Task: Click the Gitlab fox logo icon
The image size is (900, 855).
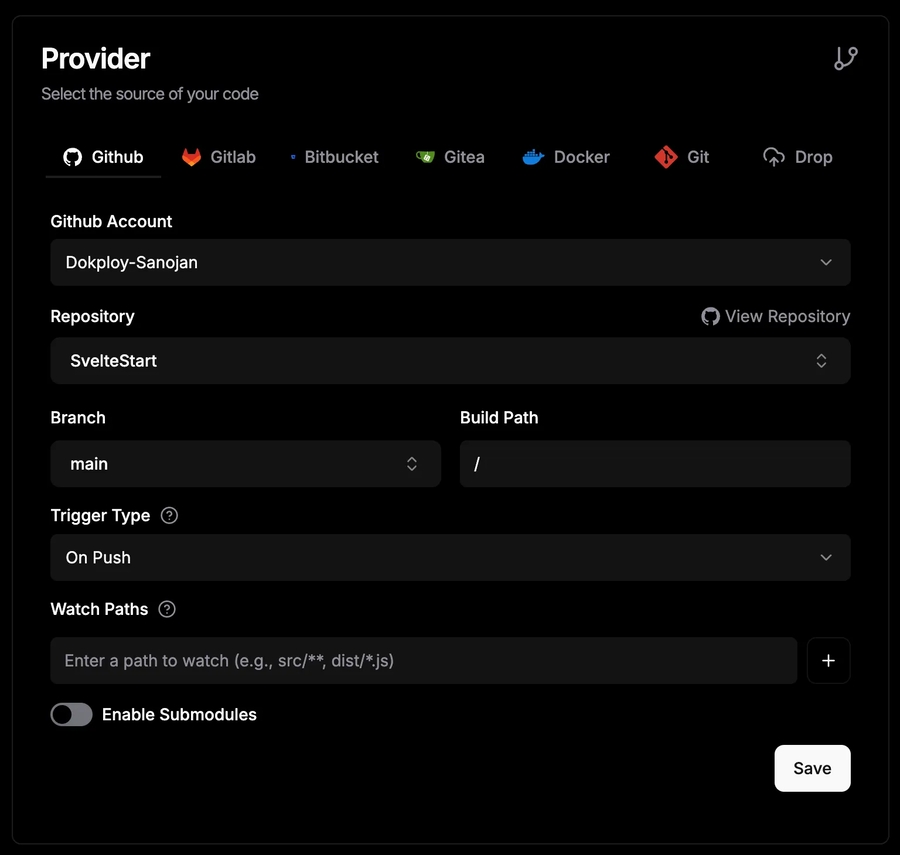Action: [191, 157]
